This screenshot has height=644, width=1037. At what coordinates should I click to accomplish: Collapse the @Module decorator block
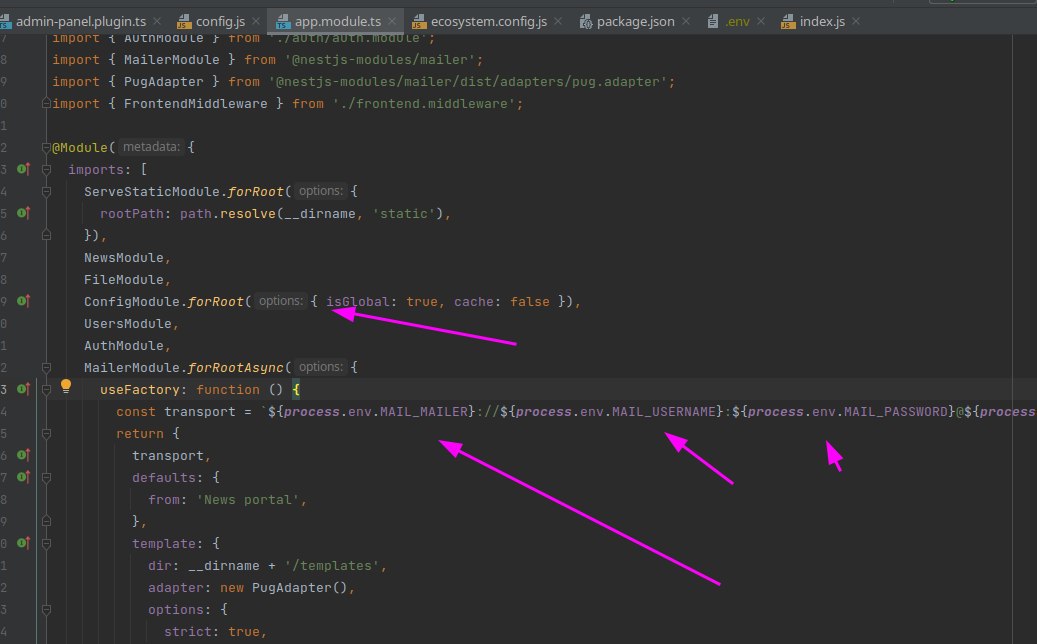(46, 147)
